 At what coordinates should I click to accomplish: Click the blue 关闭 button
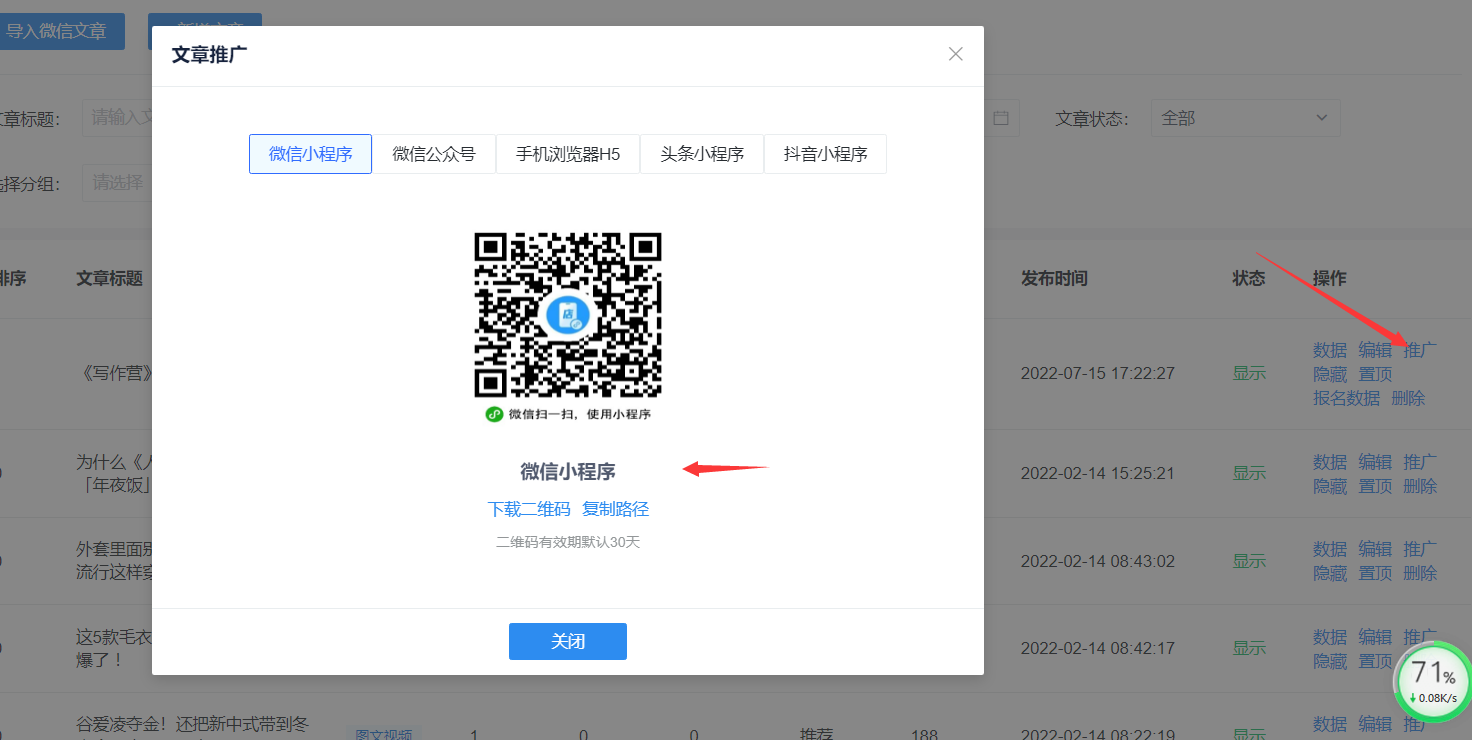[568, 641]
